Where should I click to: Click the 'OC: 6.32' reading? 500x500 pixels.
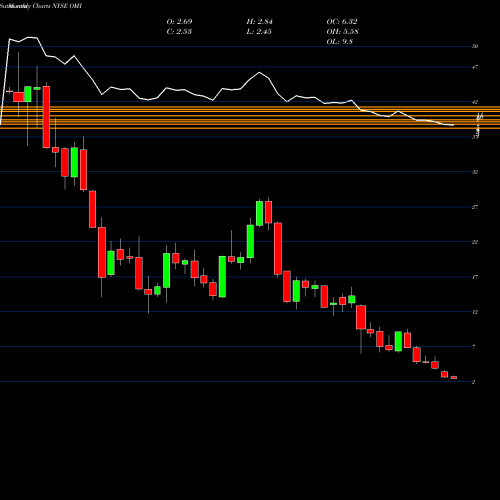pyautogui.click(x=342, y=22)
